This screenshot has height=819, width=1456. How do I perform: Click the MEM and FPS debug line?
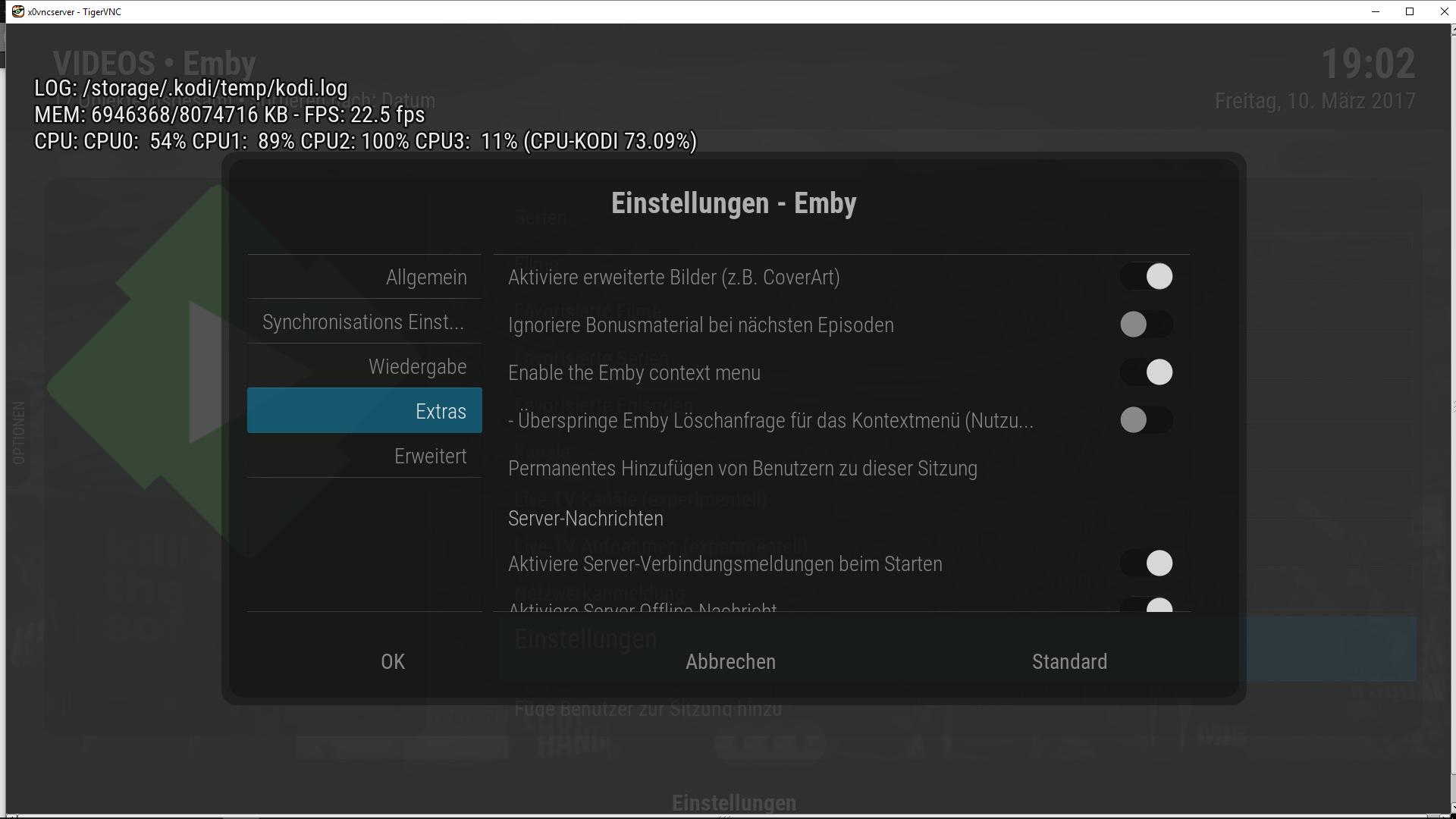[230, 115]
